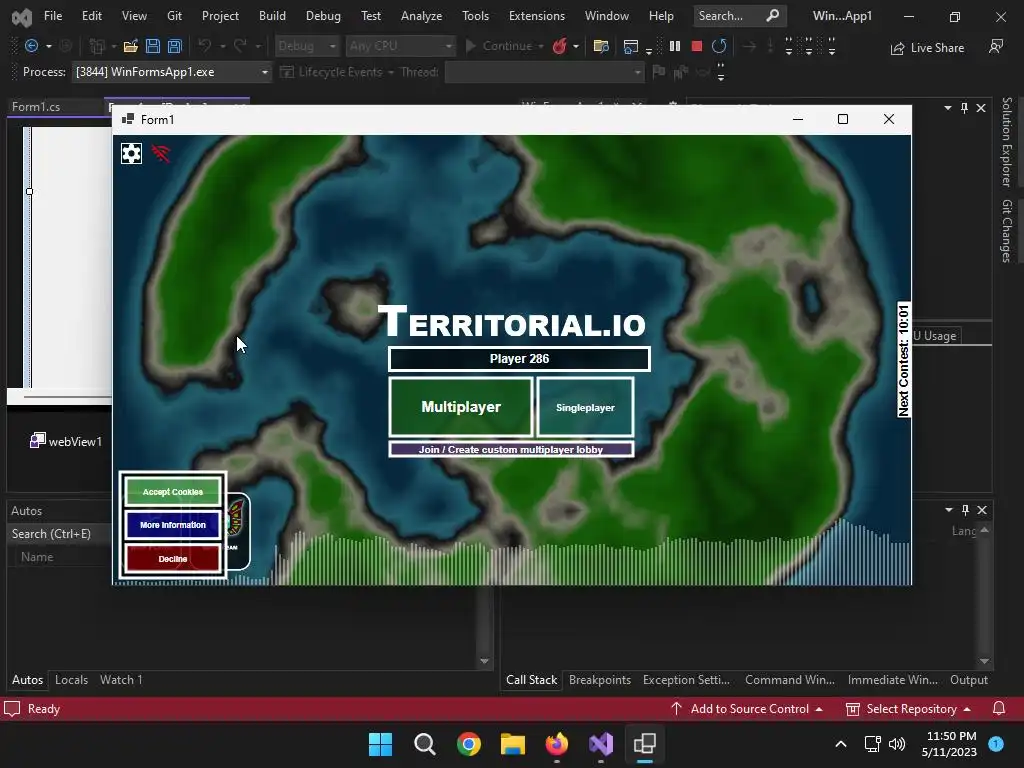Click the volume speaker tray icon

point(897,744)
